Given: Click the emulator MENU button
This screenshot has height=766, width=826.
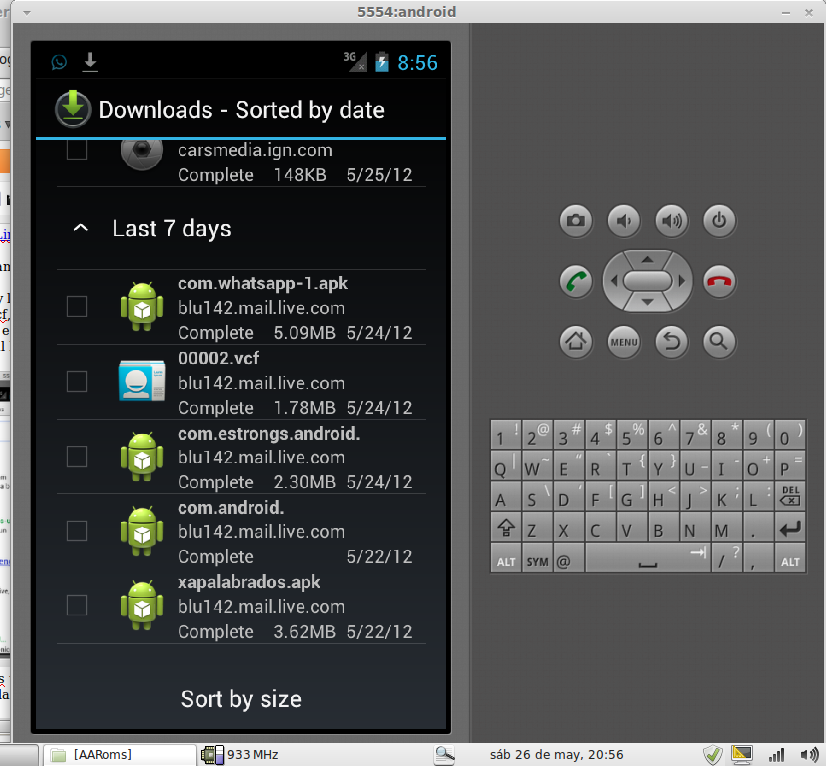Looking at the screenshot, I should tap(624, 342).
